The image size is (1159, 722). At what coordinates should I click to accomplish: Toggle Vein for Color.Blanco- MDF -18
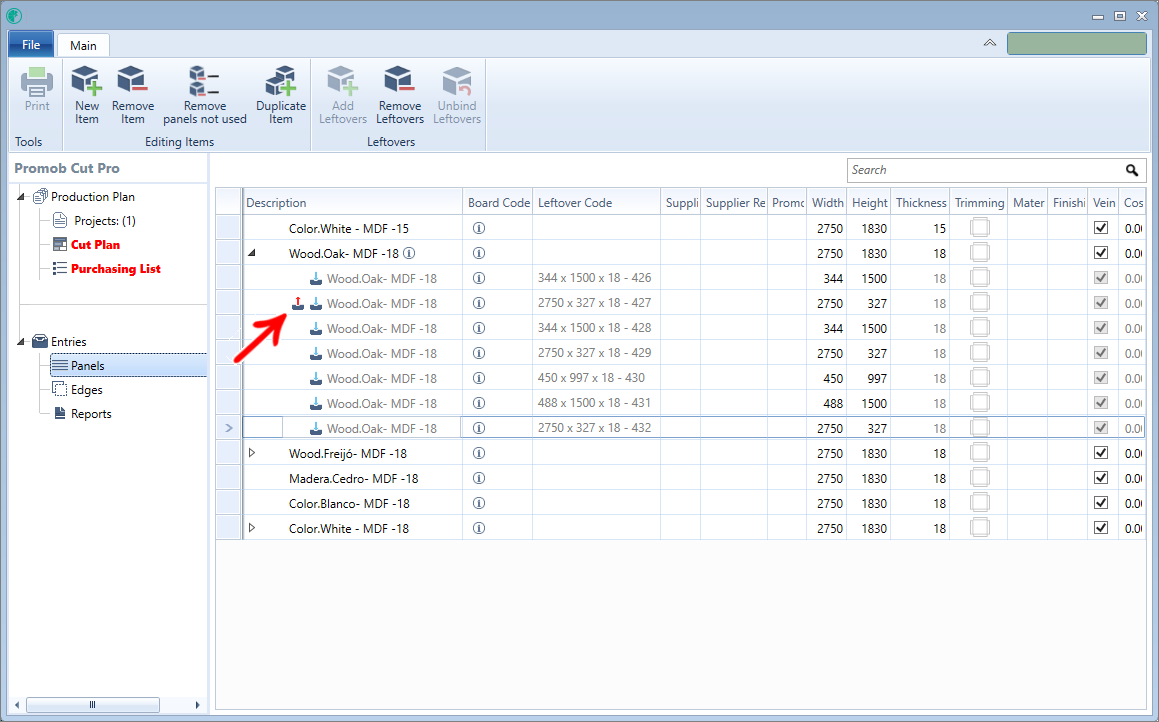point(1101,503)
